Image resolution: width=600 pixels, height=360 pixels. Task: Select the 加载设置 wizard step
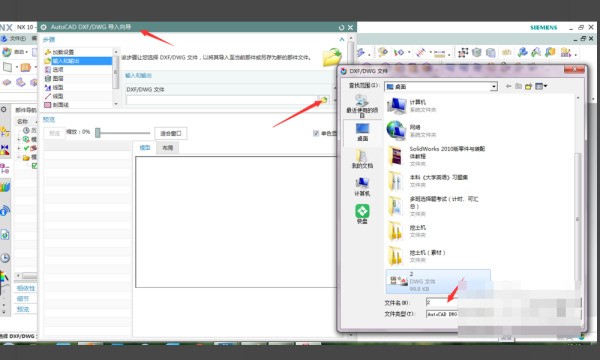pyautogui.click(x=63, y=52)
